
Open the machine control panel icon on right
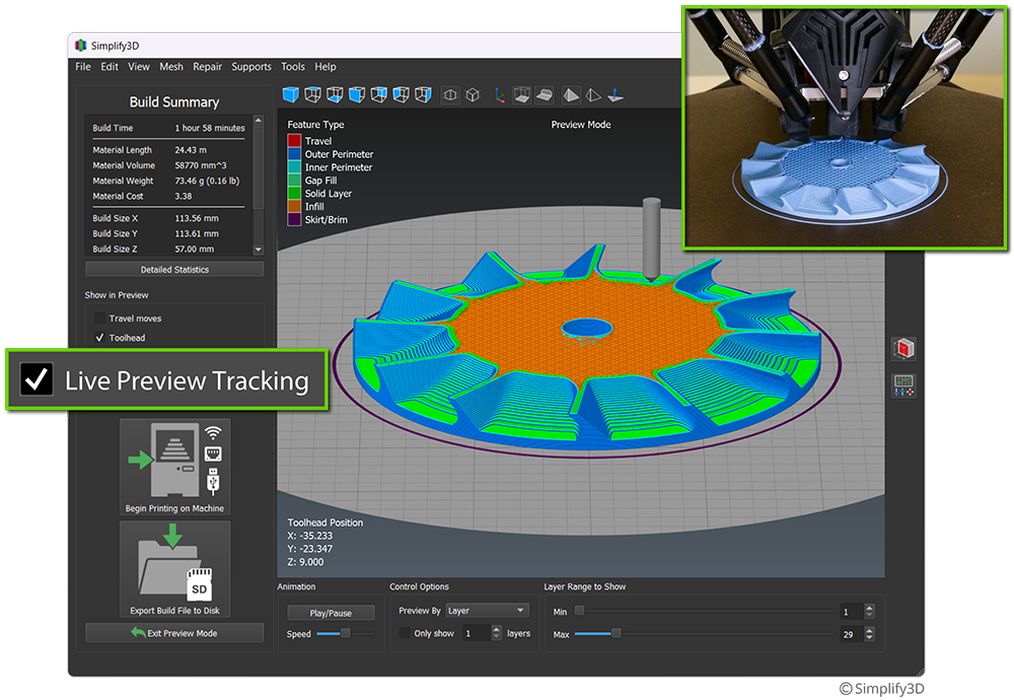[904, 385]
